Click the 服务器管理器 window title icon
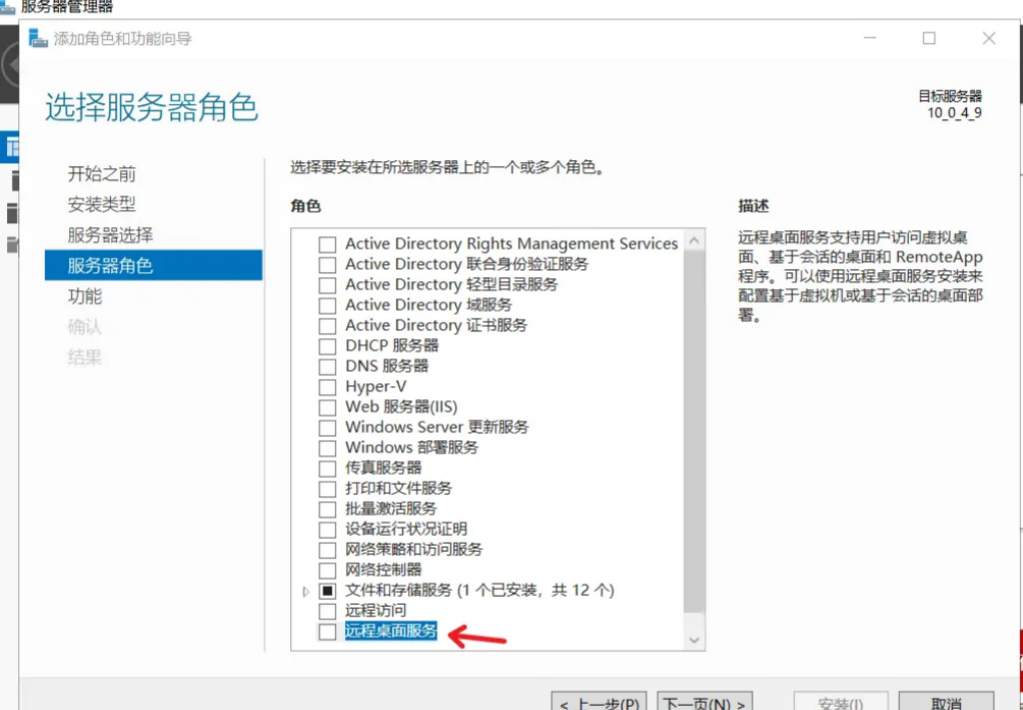The width and height of the screenshot is (1023, 710). point(8,7)
